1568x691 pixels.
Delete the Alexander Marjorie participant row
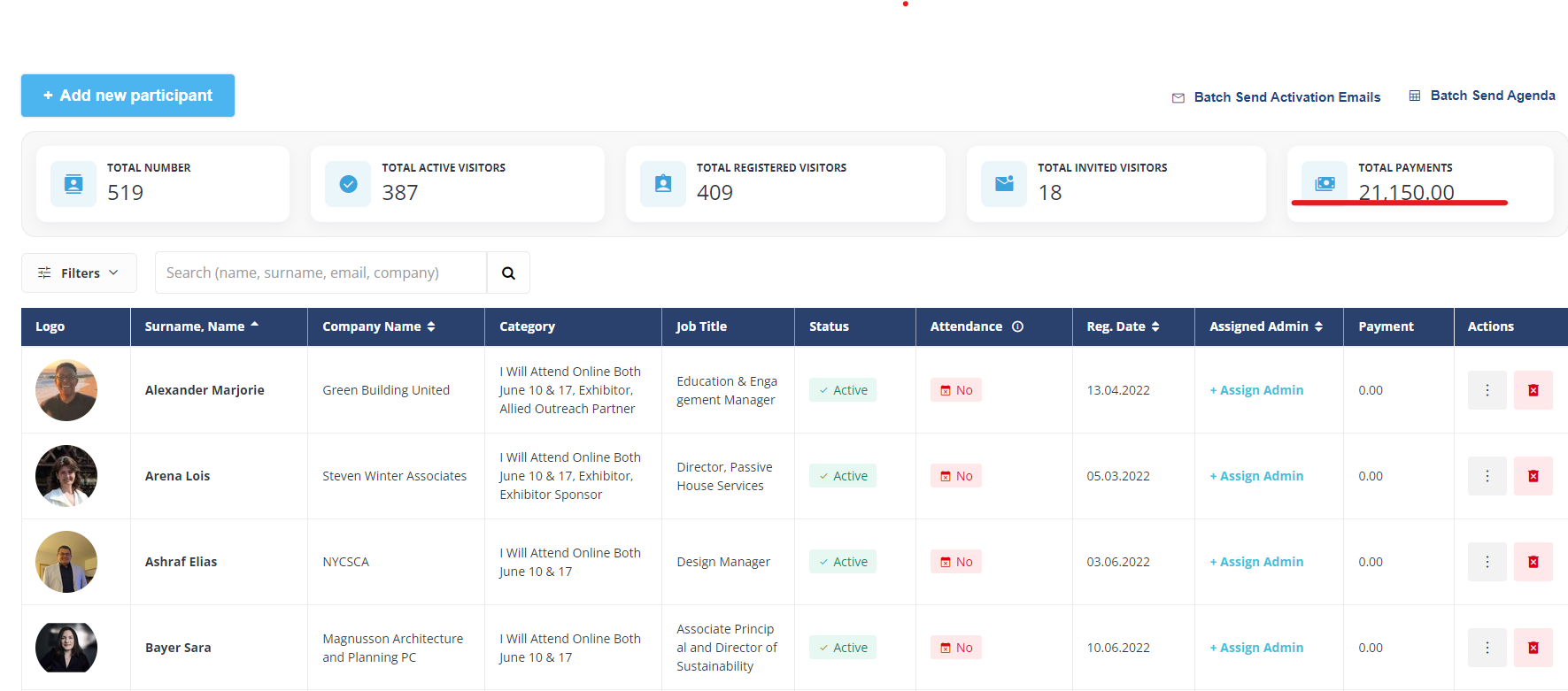tap(1533, 390)
